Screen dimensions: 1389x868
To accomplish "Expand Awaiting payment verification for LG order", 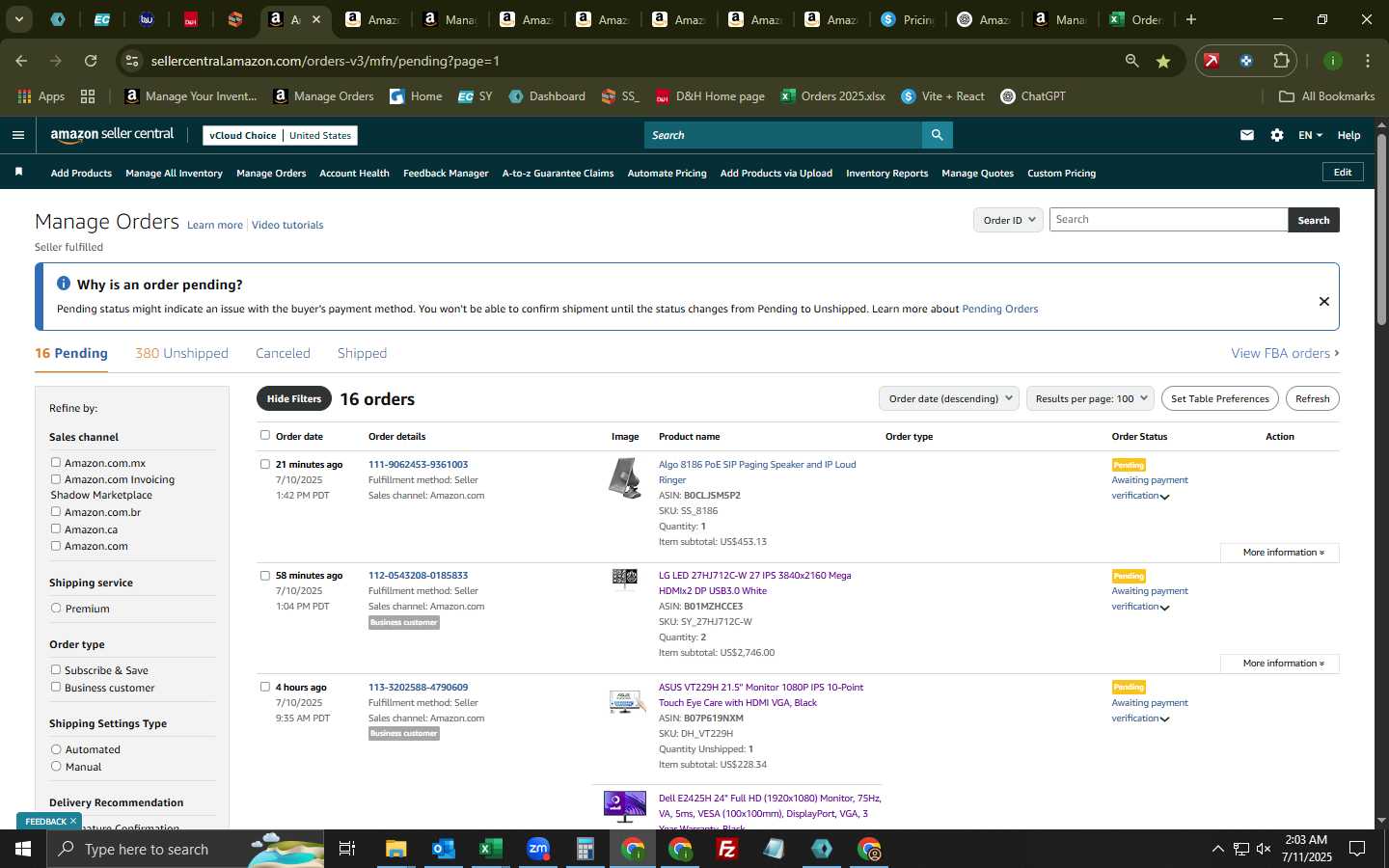I will click(1164, 608).
